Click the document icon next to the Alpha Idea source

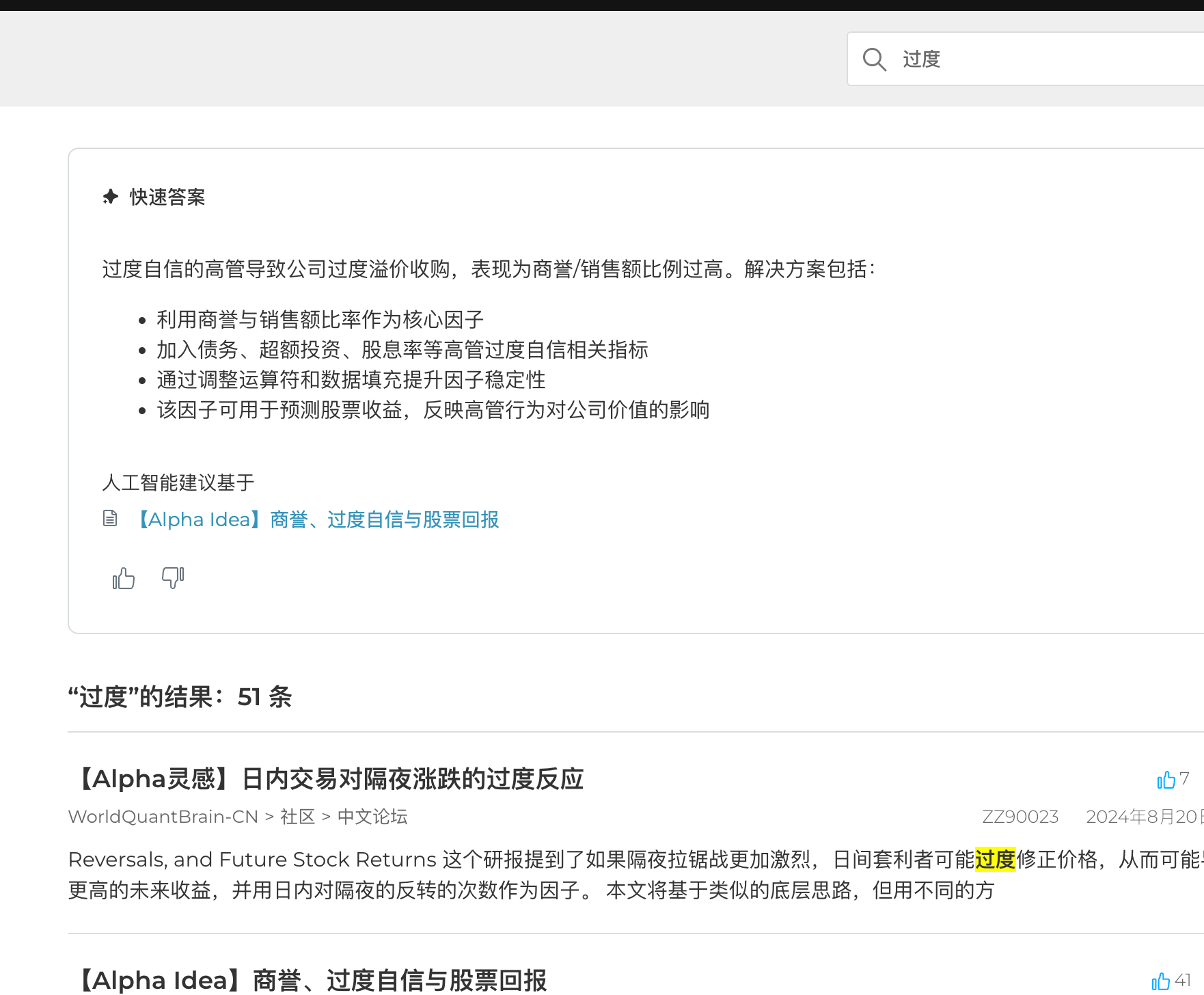click(110, 519)
